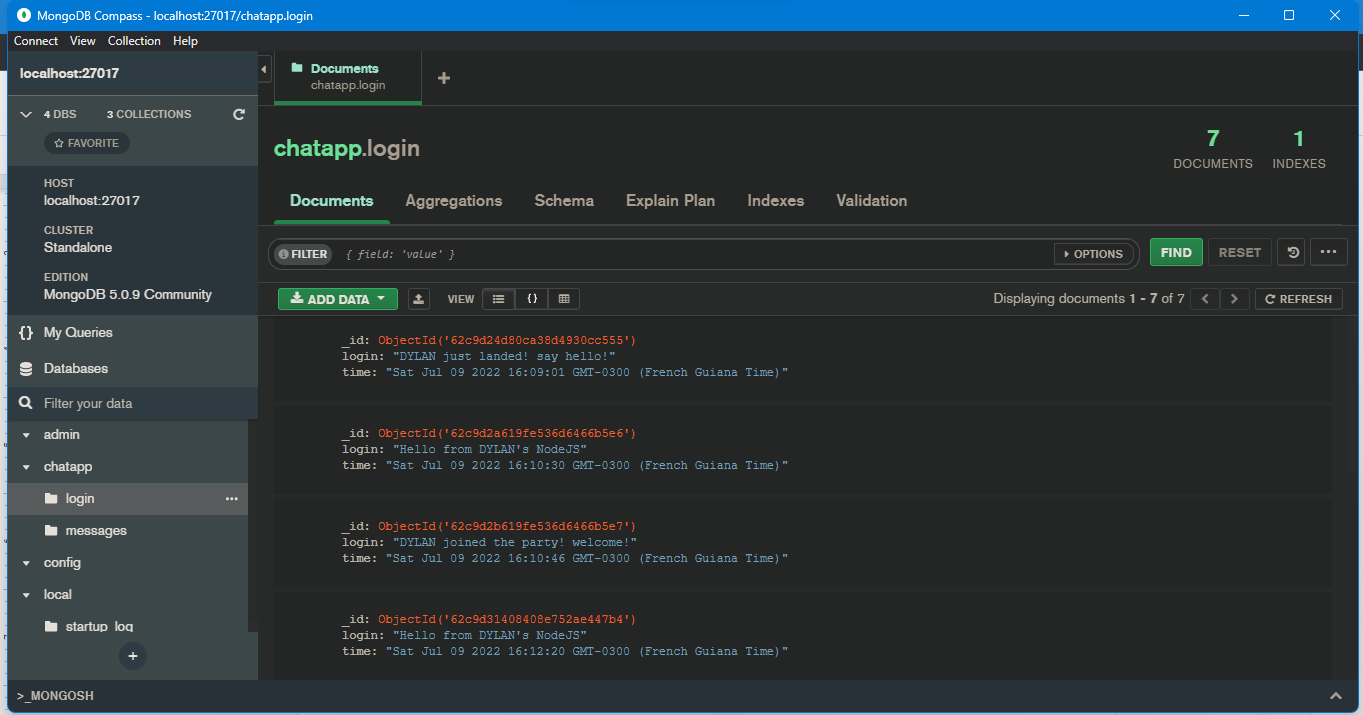This screenshot has width=1363, height=715.
Task: Click ObjectId('62c9d2a619fe536d6466b5e6')
Action: 507,433
